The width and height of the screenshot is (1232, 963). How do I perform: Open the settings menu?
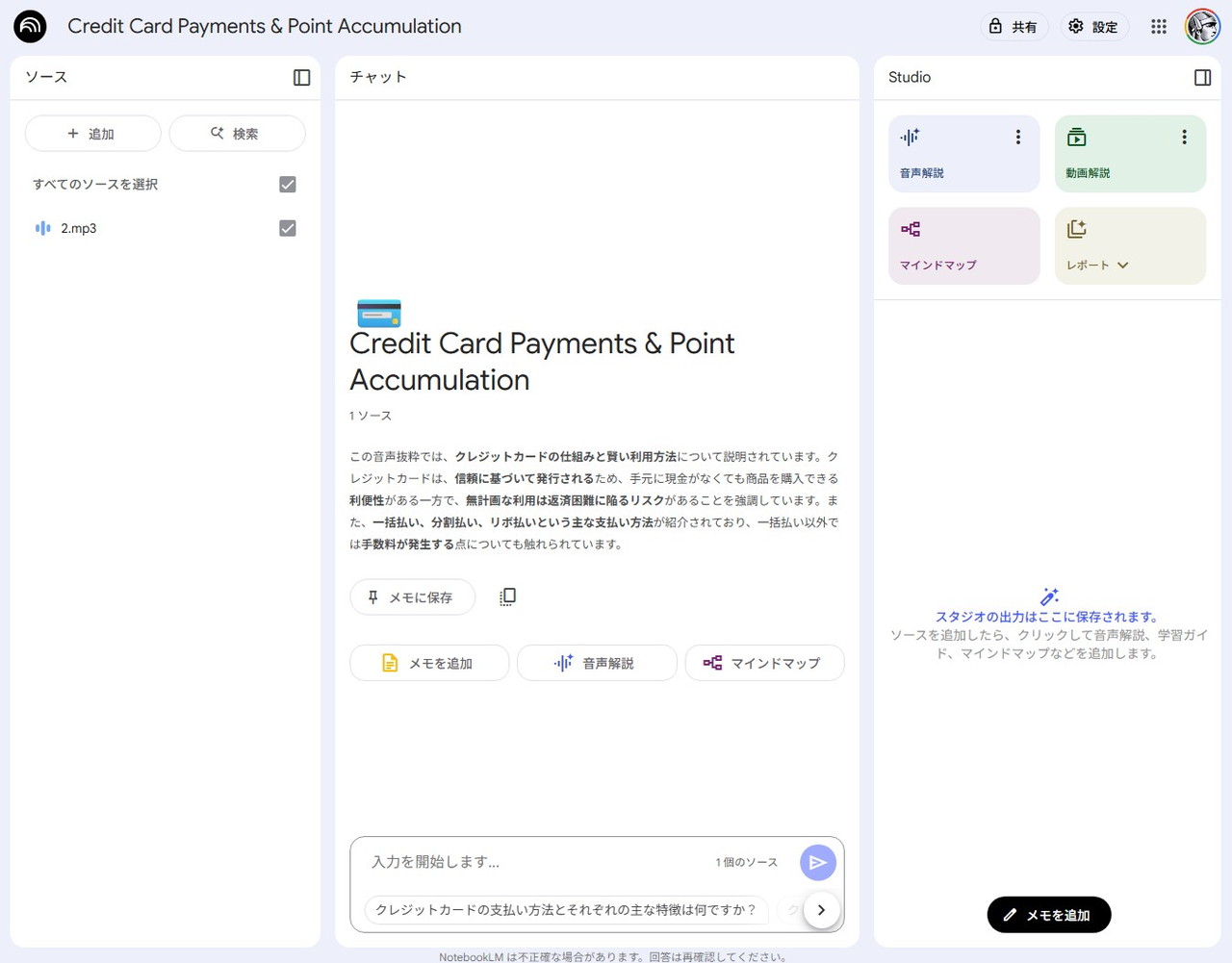[x=1094, y=27]
